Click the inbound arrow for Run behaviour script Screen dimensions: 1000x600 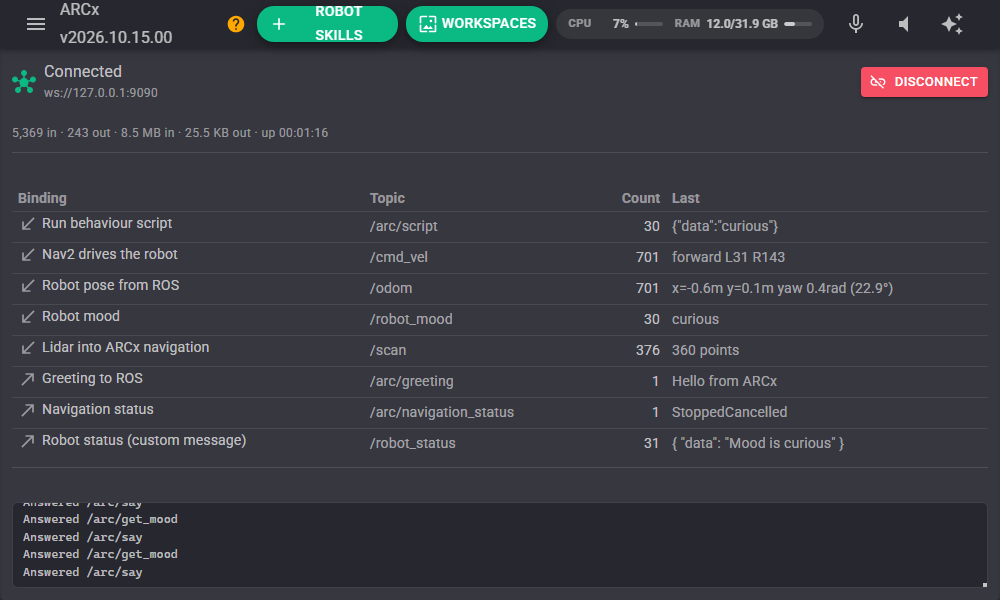tap(27, 224)
